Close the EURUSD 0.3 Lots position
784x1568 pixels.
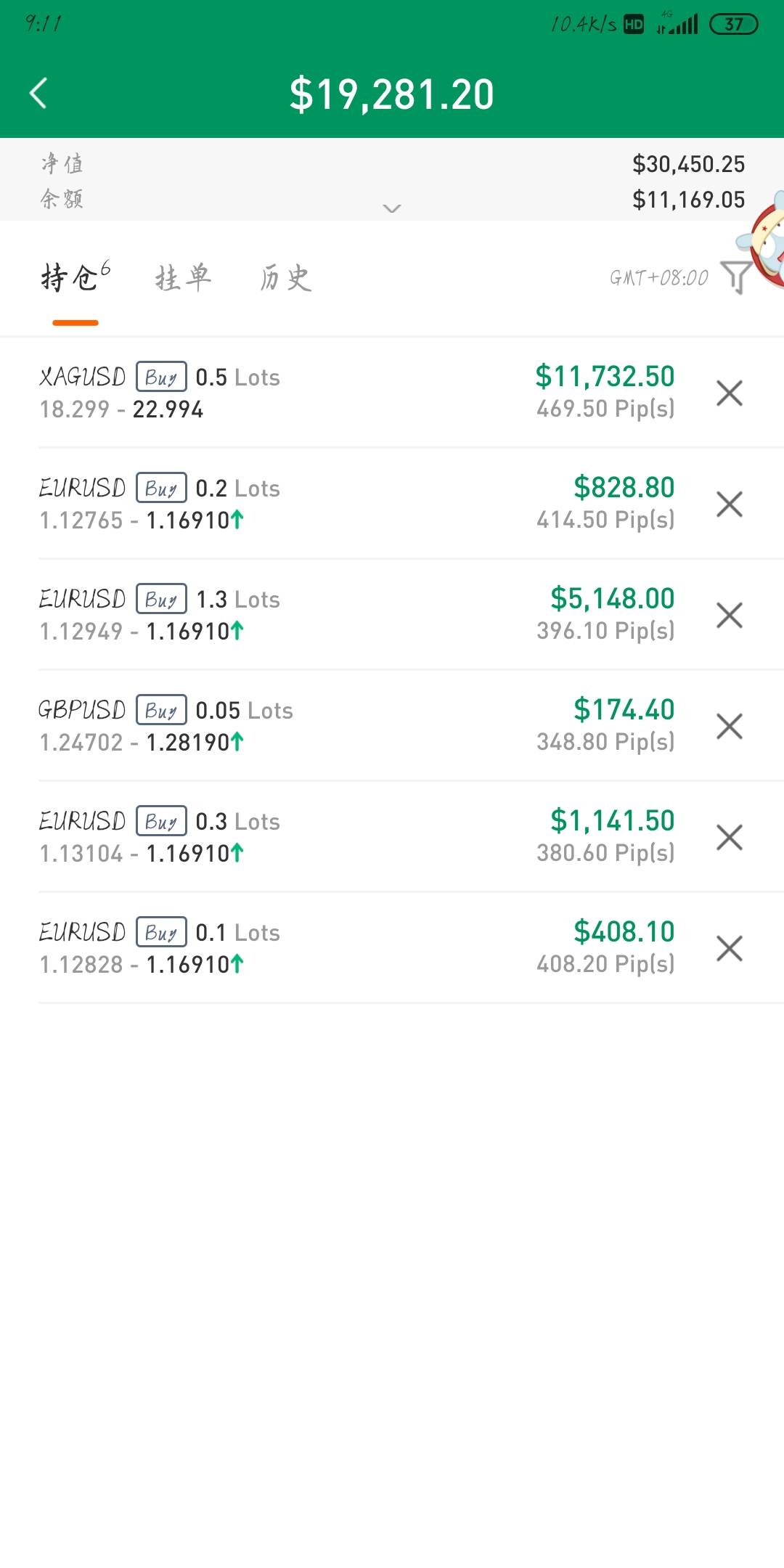pos(729,837)
